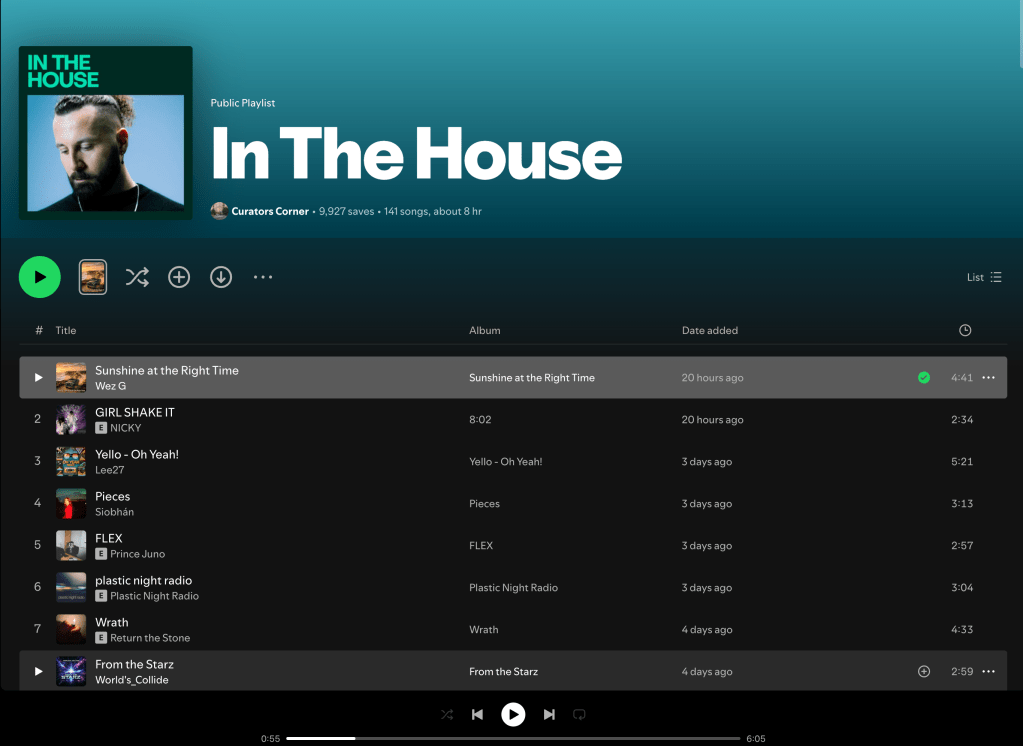Click the Curators Corner avatar

[219, 211]
